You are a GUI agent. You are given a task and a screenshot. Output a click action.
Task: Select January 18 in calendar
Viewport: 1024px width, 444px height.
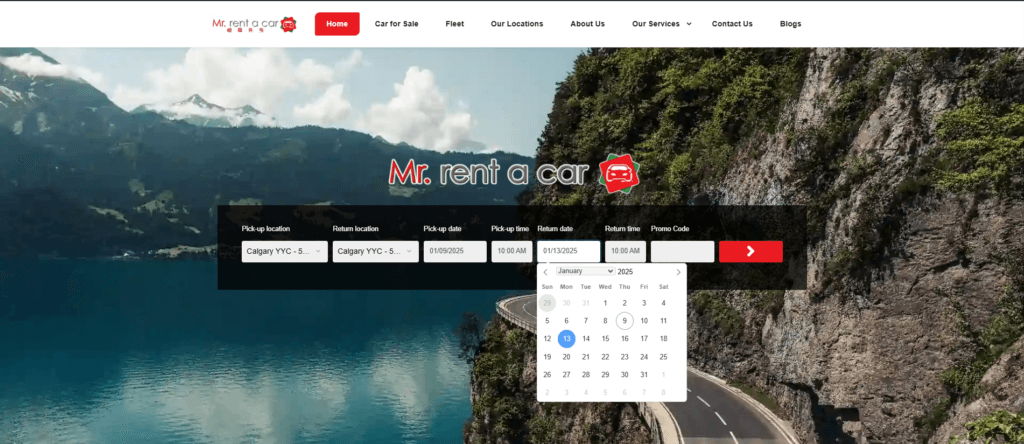click(x=664, y=339)
